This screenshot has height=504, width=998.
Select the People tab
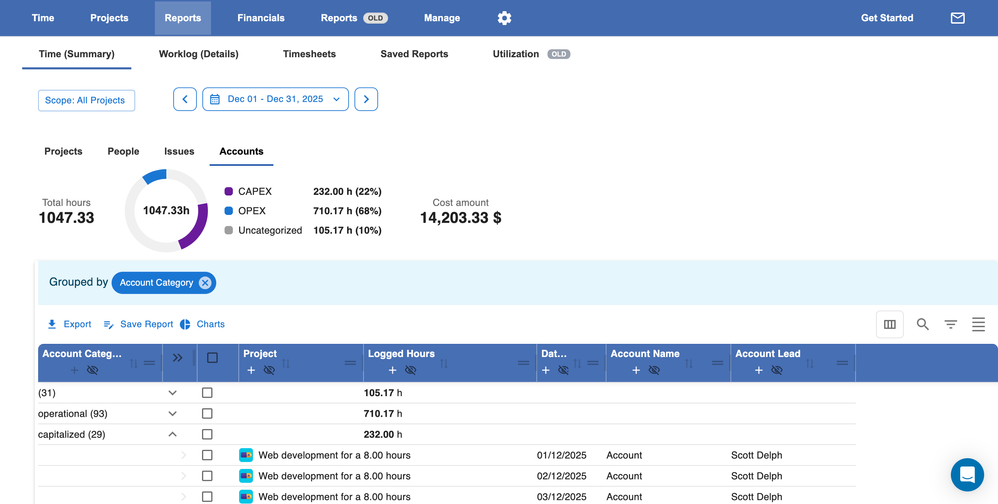point(123,152)
